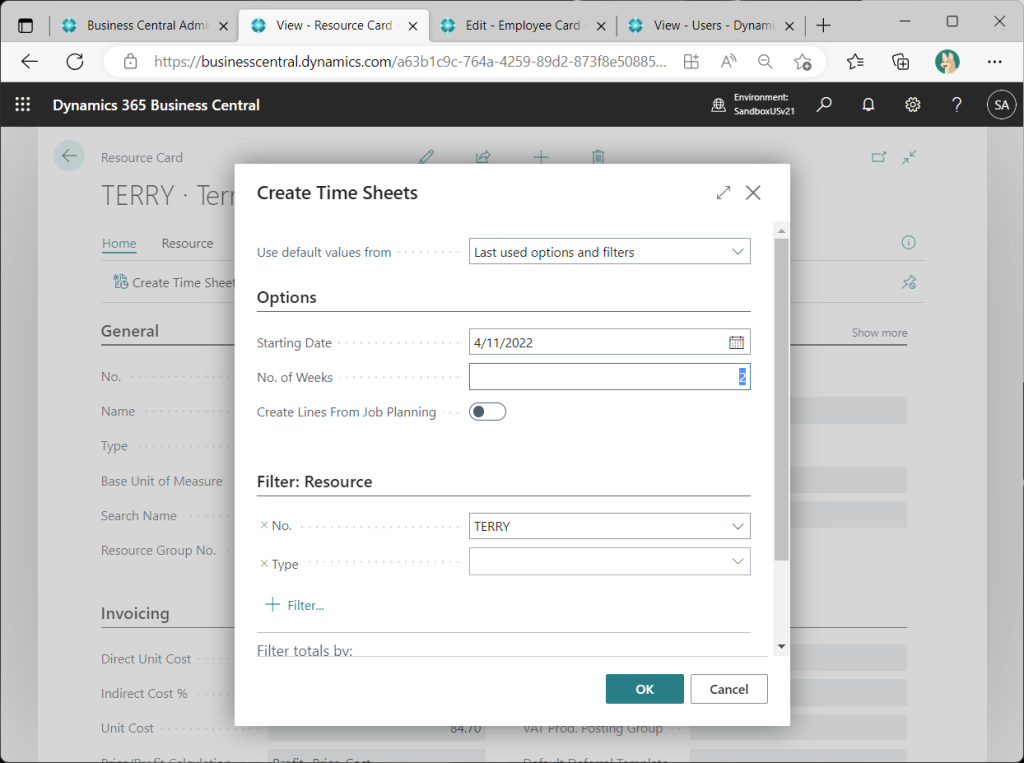Screen dimensions: 1024x763
Task: Open browser Collections
Action: [901, 62]
